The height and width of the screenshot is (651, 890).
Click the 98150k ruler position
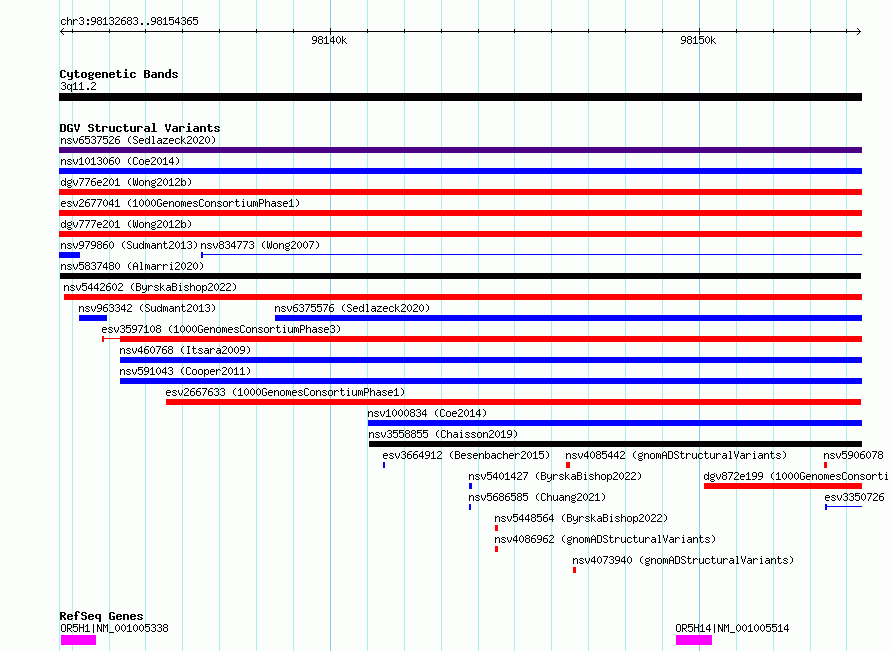698,40
